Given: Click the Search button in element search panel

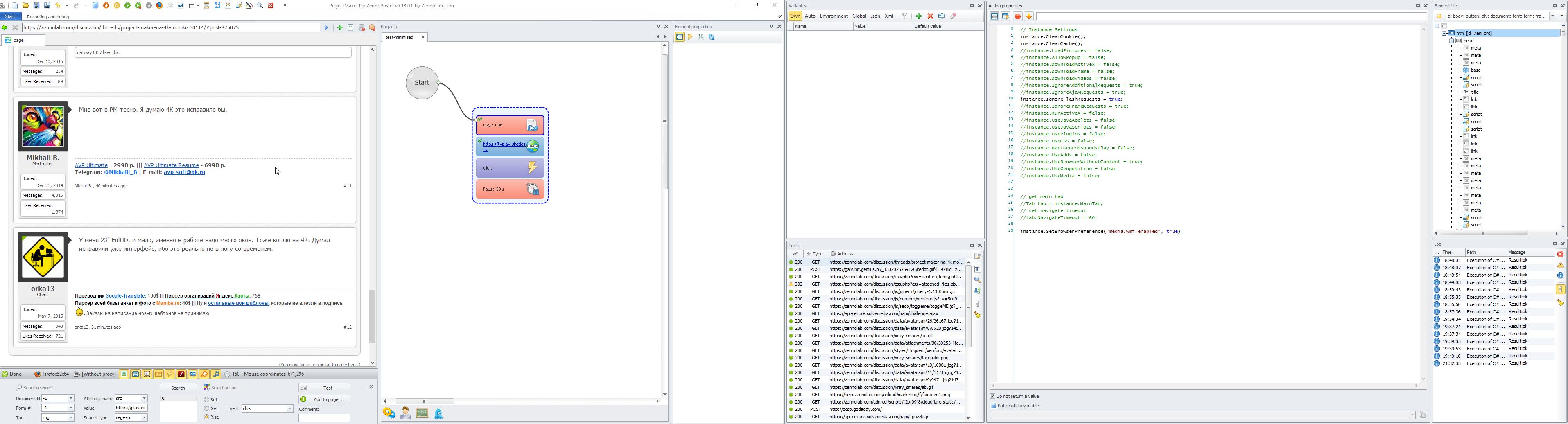Looking at the screenshot, I should tap(178, 388).
